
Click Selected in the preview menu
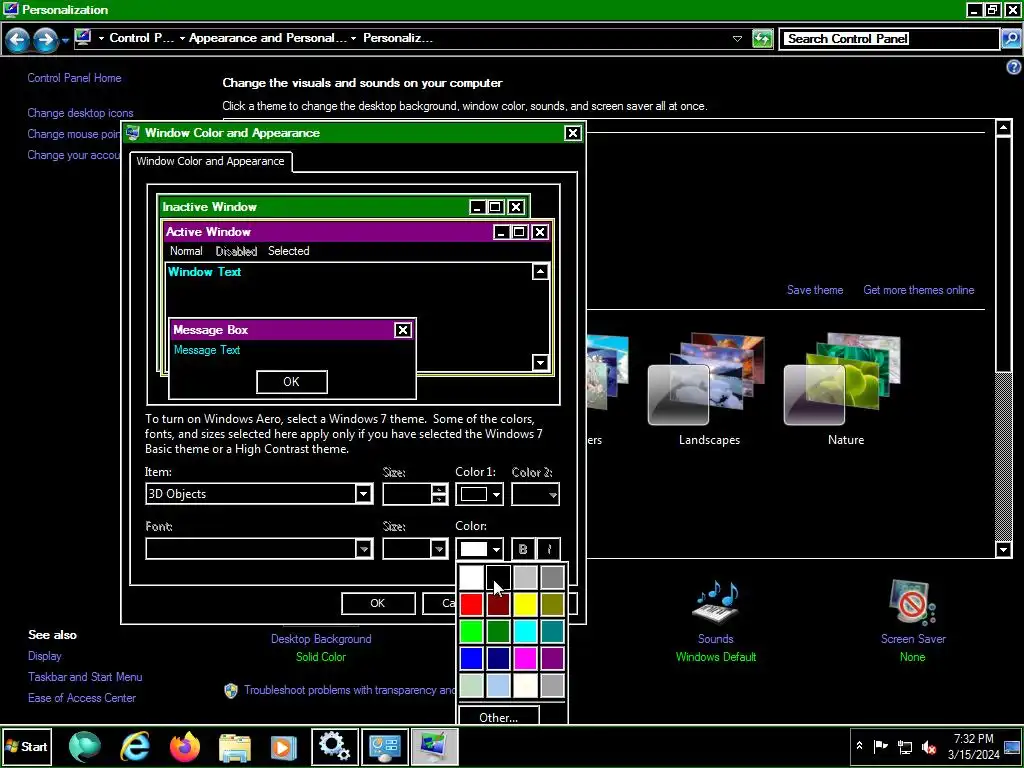pyautogui.click(x=289, y=251)
